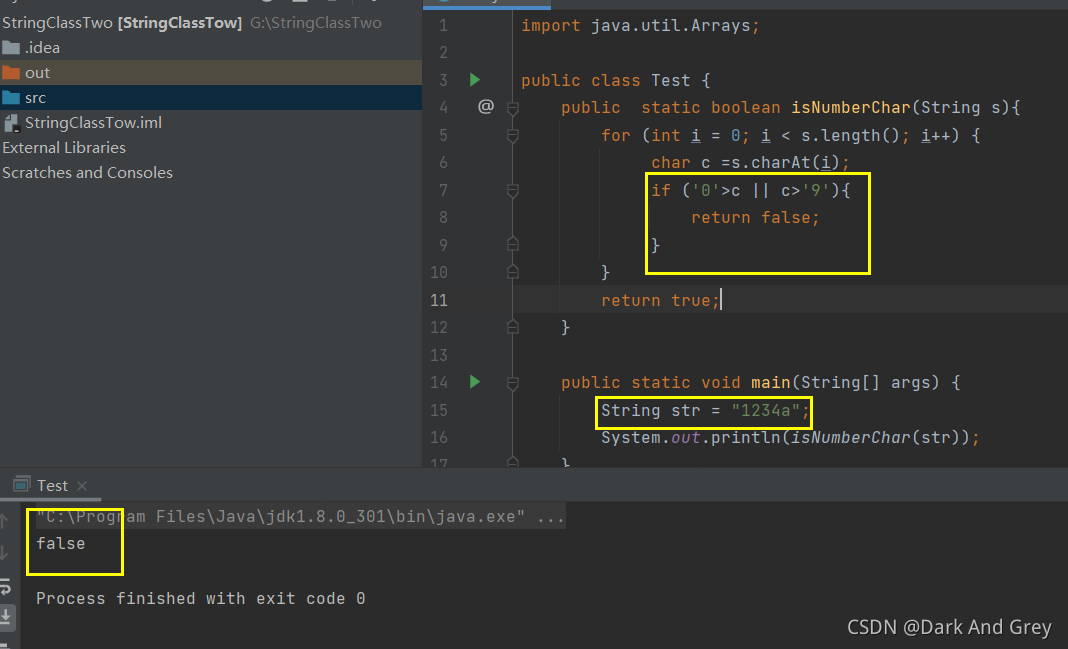This screenshot has height=649, width=1068.
Task: Select the src folder in project tree
Action: pyautogui.click(x=211, y=97)
